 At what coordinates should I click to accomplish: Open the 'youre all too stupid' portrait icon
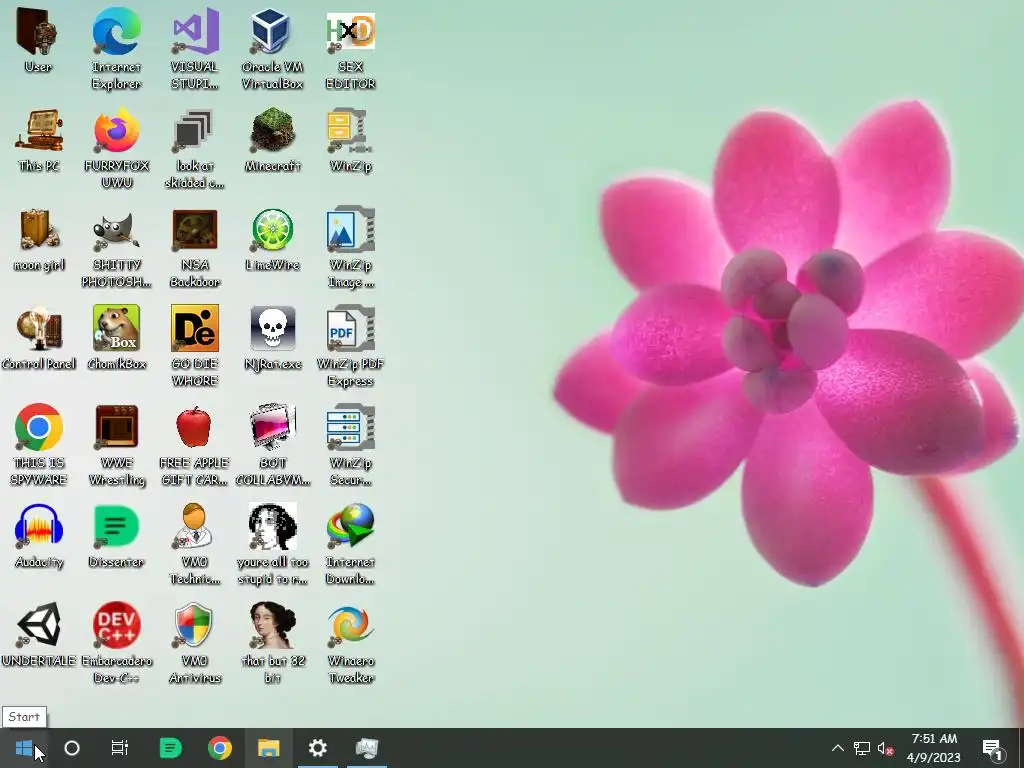pyautogui.click(x=272, y=526)
